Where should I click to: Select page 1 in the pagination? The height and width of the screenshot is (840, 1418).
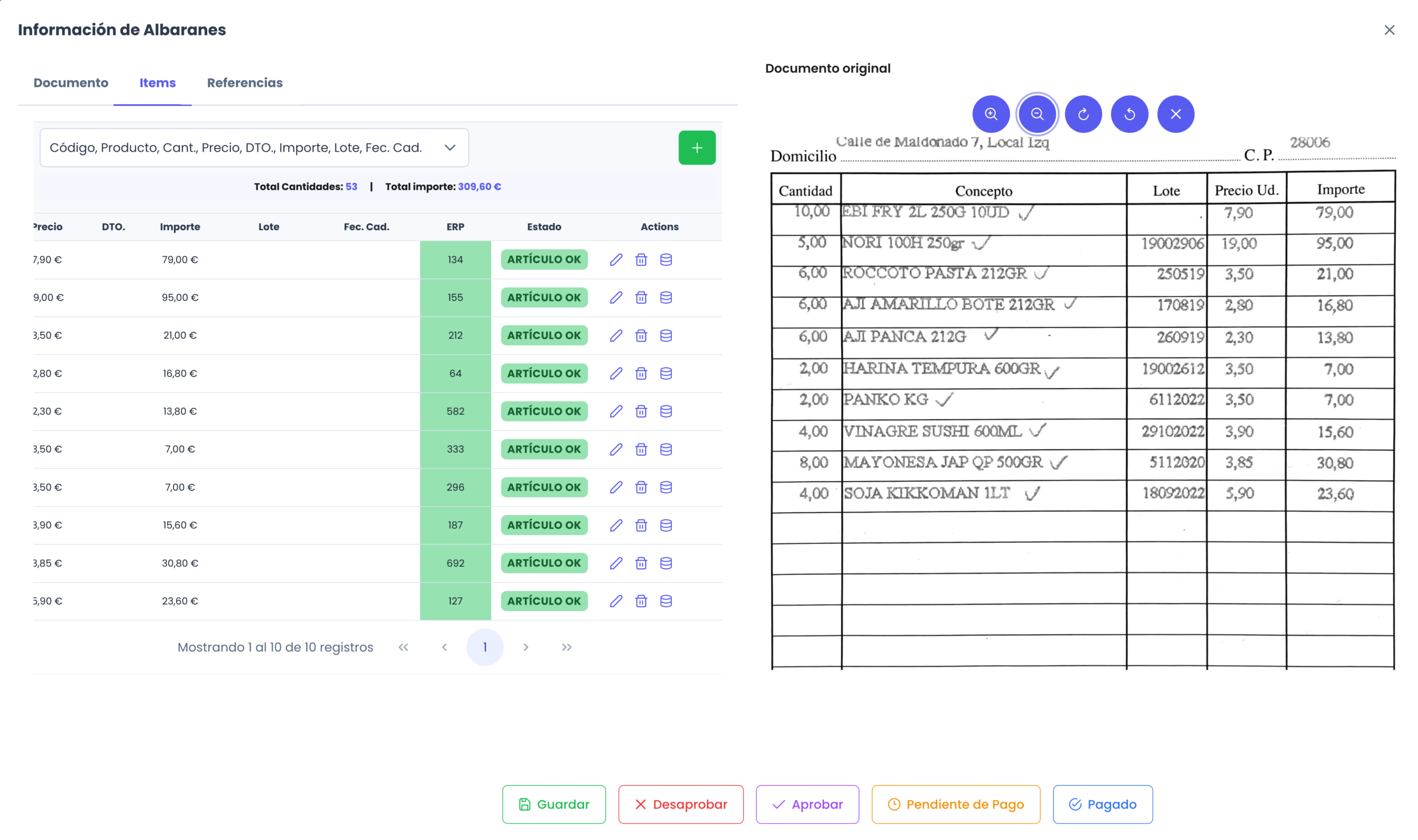(x=485, y=647)
